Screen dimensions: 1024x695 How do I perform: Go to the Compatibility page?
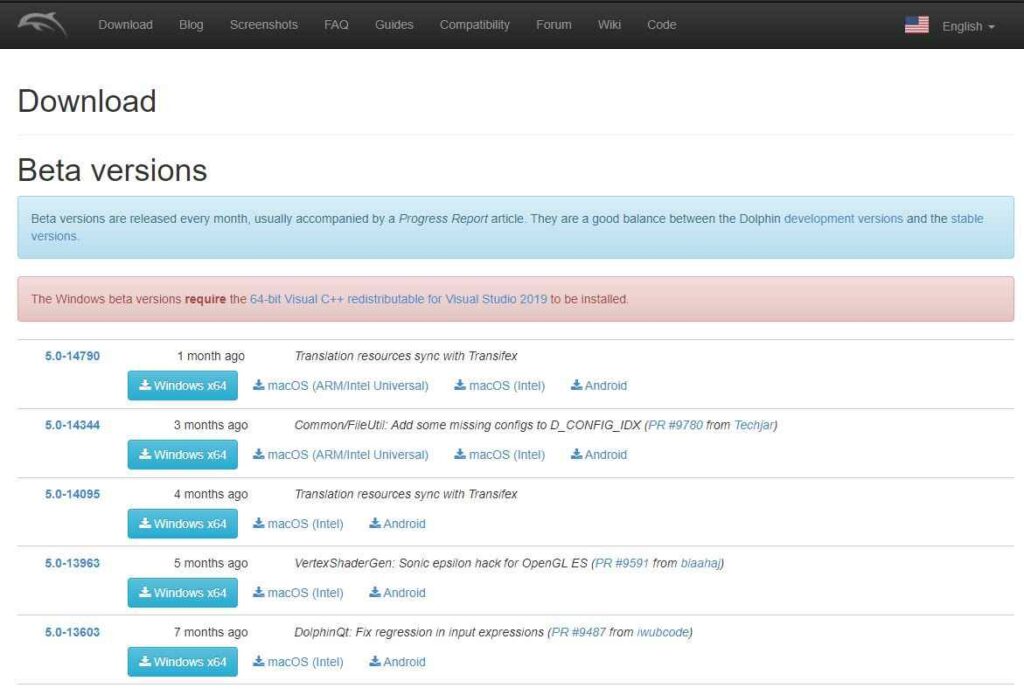(x=474, y=25)
